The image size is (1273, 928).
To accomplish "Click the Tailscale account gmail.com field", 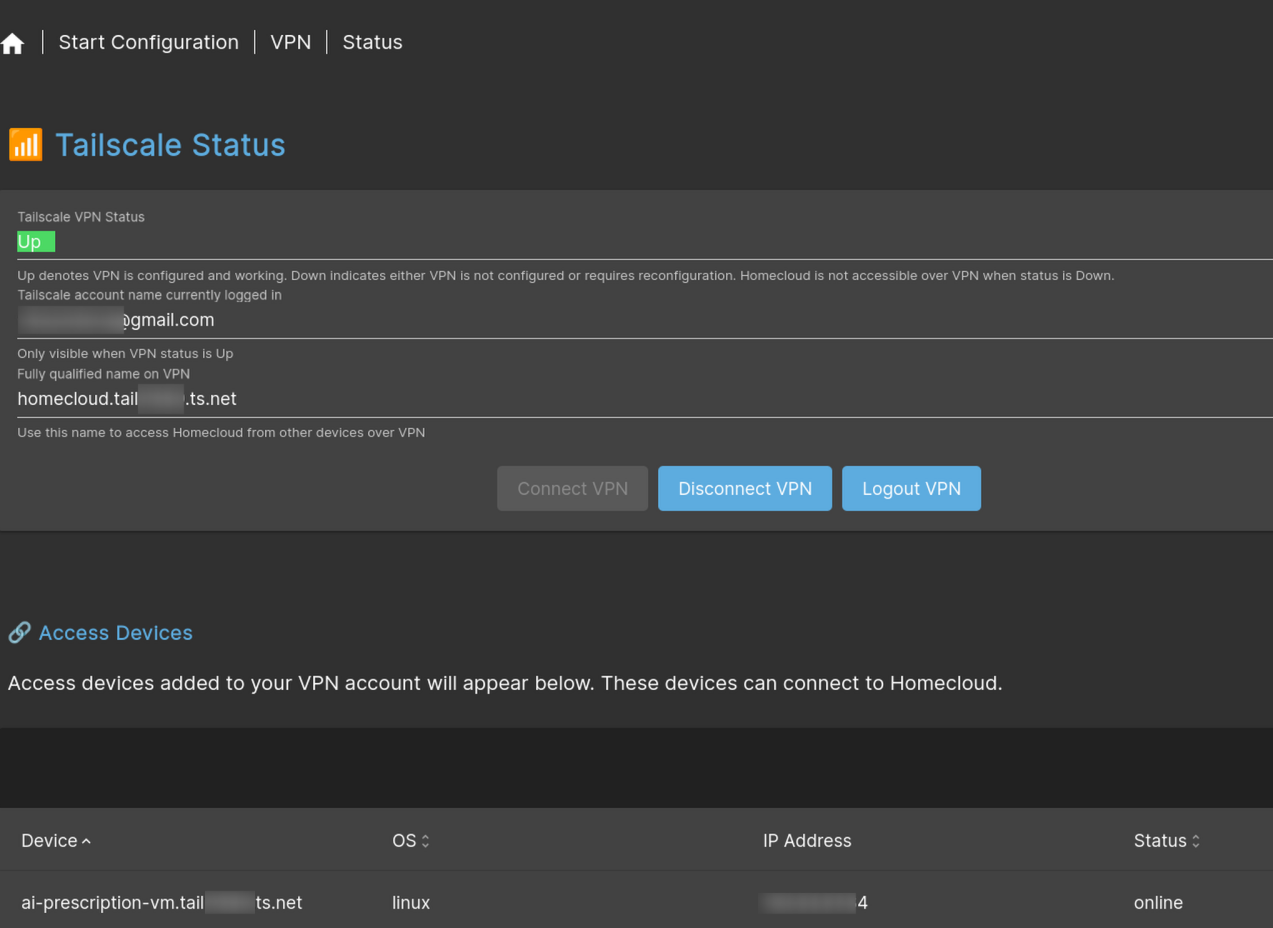I will pos(645,320).
